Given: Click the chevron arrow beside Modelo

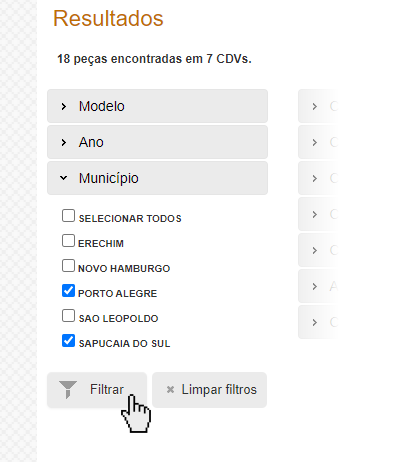Looking at the screenshot, I should pyautogui.click(x=64, y=106).
